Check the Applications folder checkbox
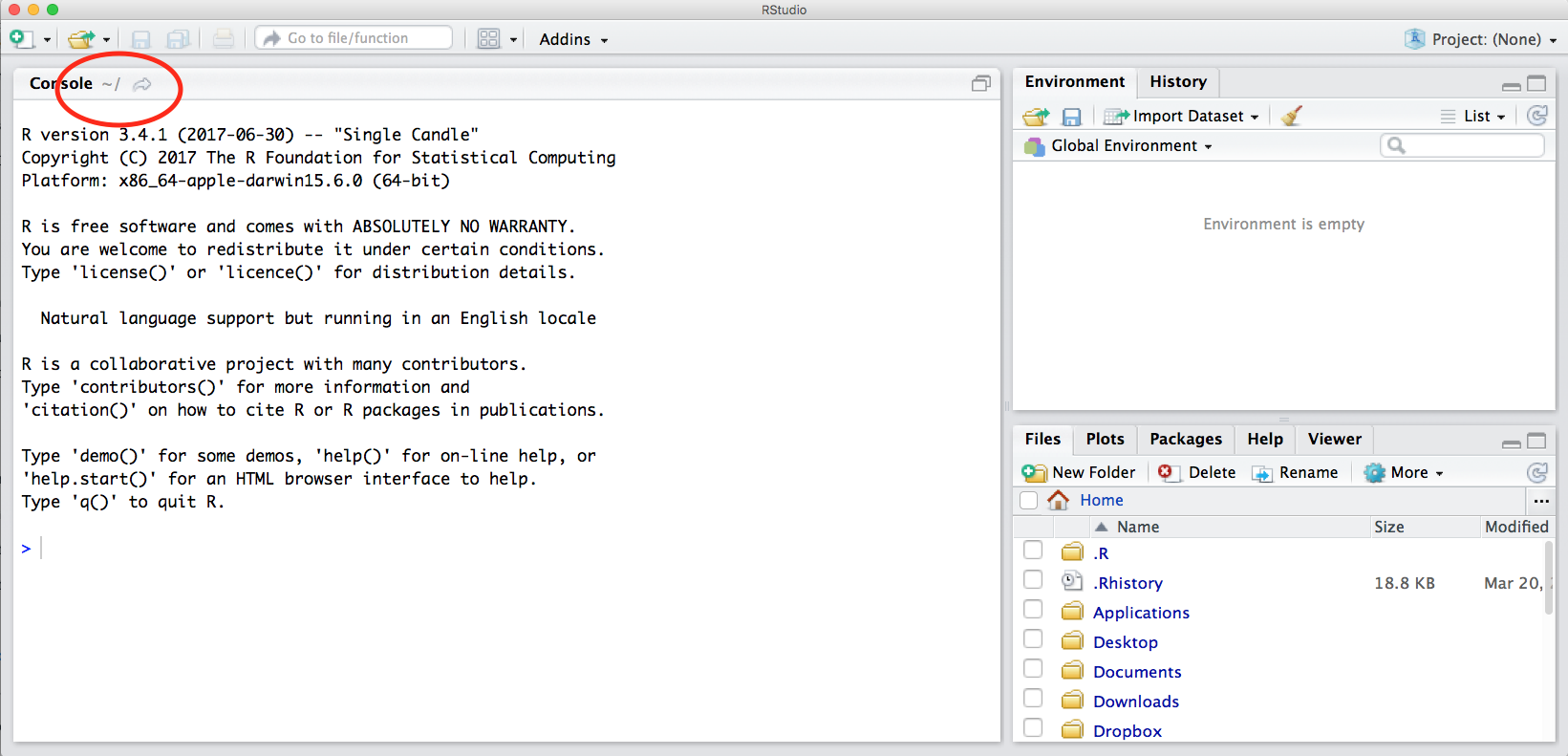Screen dimensions: 1568x756 [x=1033, y=610]
